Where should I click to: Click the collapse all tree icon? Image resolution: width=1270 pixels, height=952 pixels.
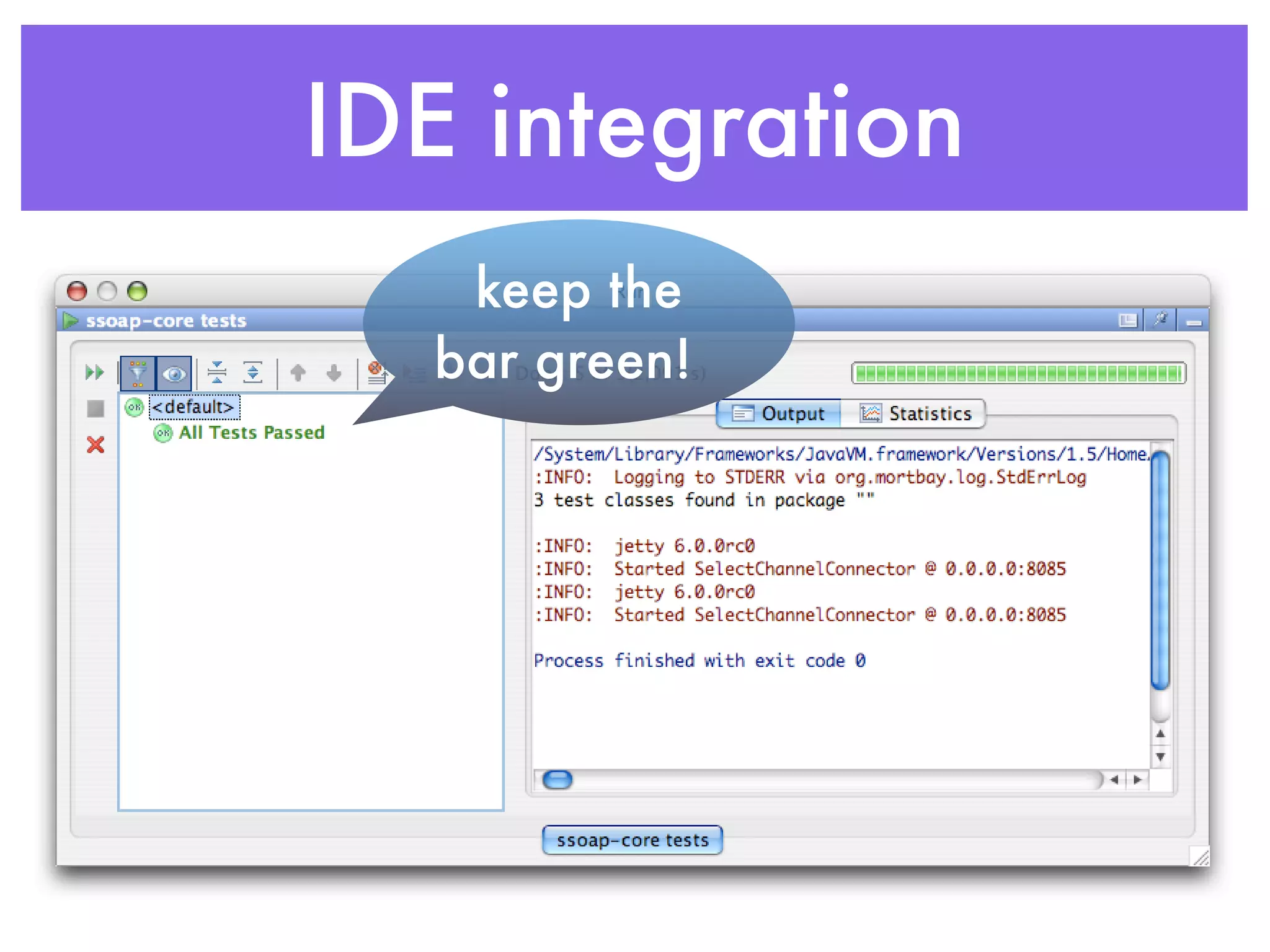tap(216, 372)
